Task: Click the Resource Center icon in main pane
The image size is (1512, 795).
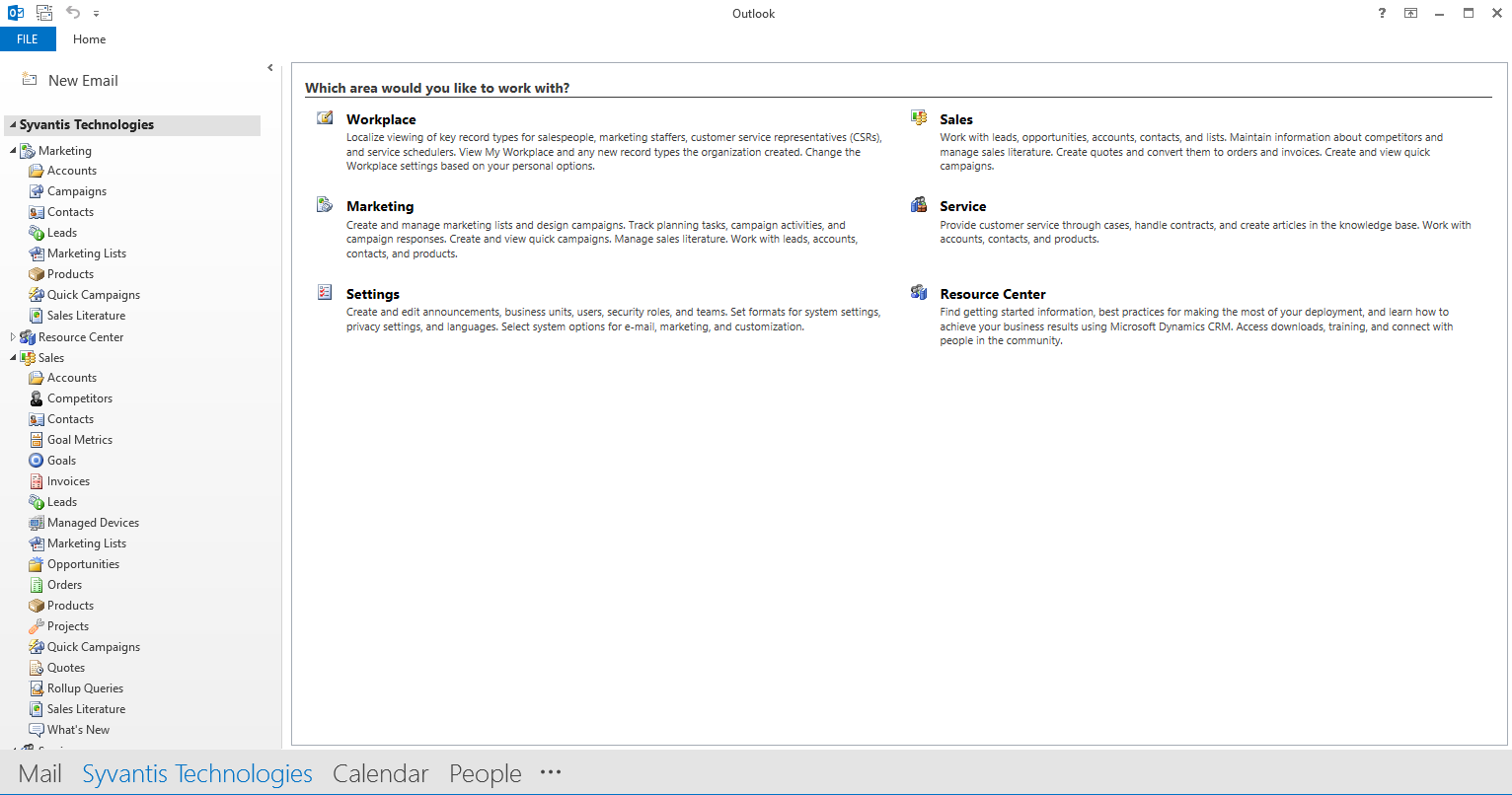Action: (919, 292)
